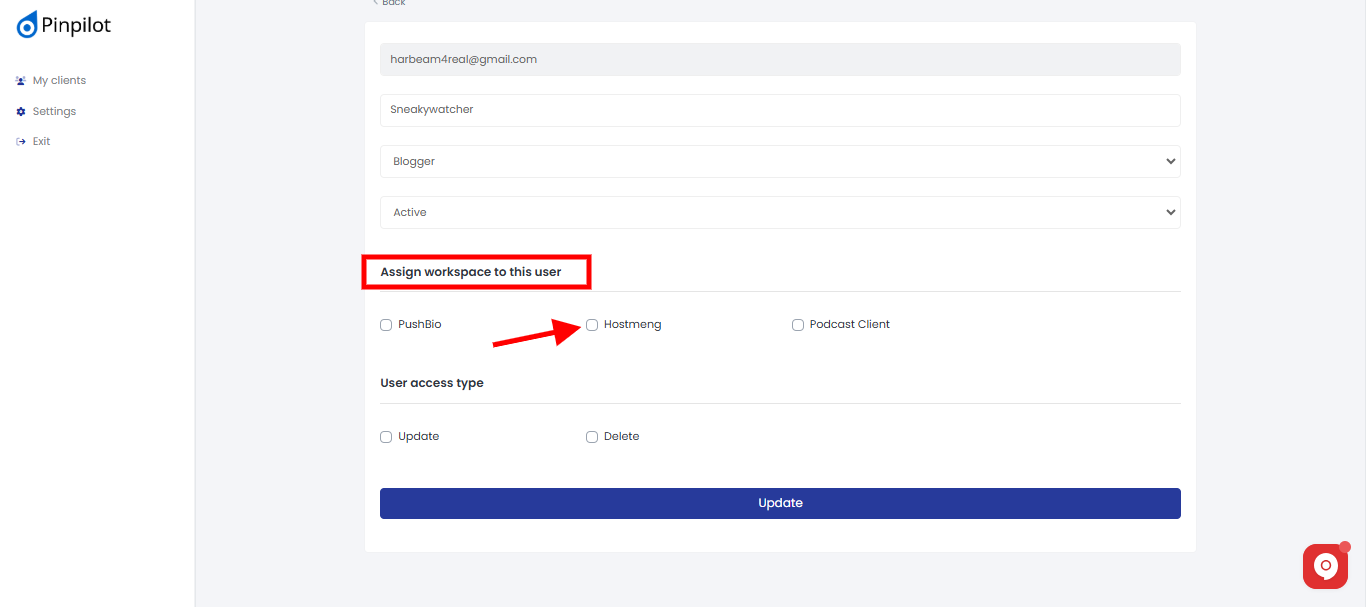Click the Settings gear icon
Image resolution: width=1366 pixels, height=607 pixels.
[x=21, y=112]
